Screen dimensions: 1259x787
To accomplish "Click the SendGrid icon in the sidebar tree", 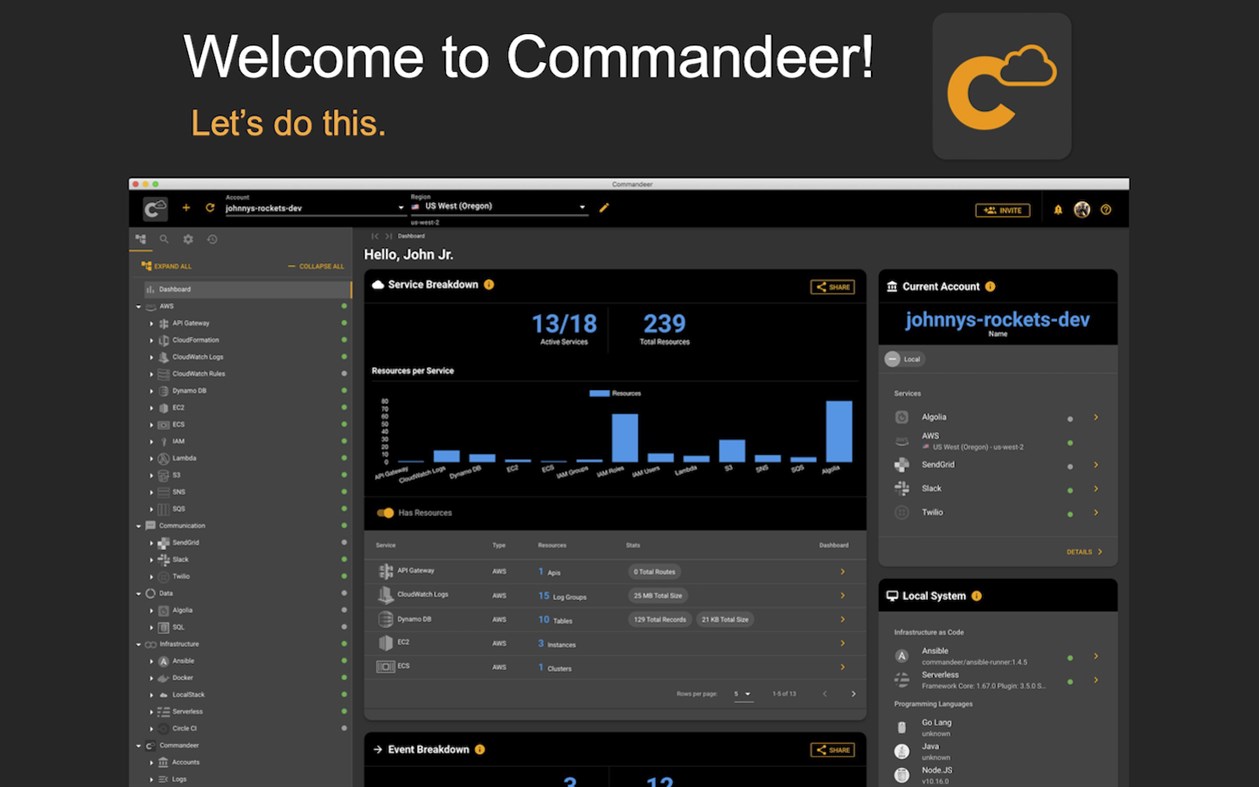I will tap(164, 543).
